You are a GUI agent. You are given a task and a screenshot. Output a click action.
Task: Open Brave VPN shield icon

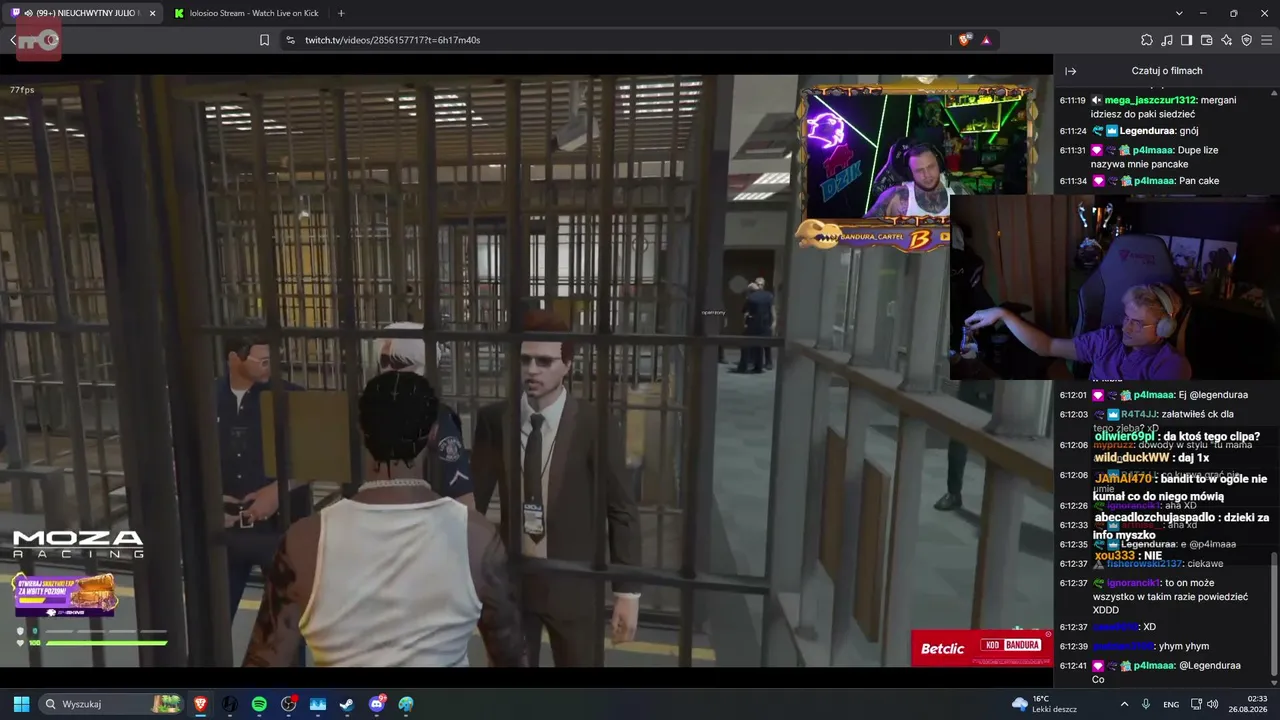1246,40
